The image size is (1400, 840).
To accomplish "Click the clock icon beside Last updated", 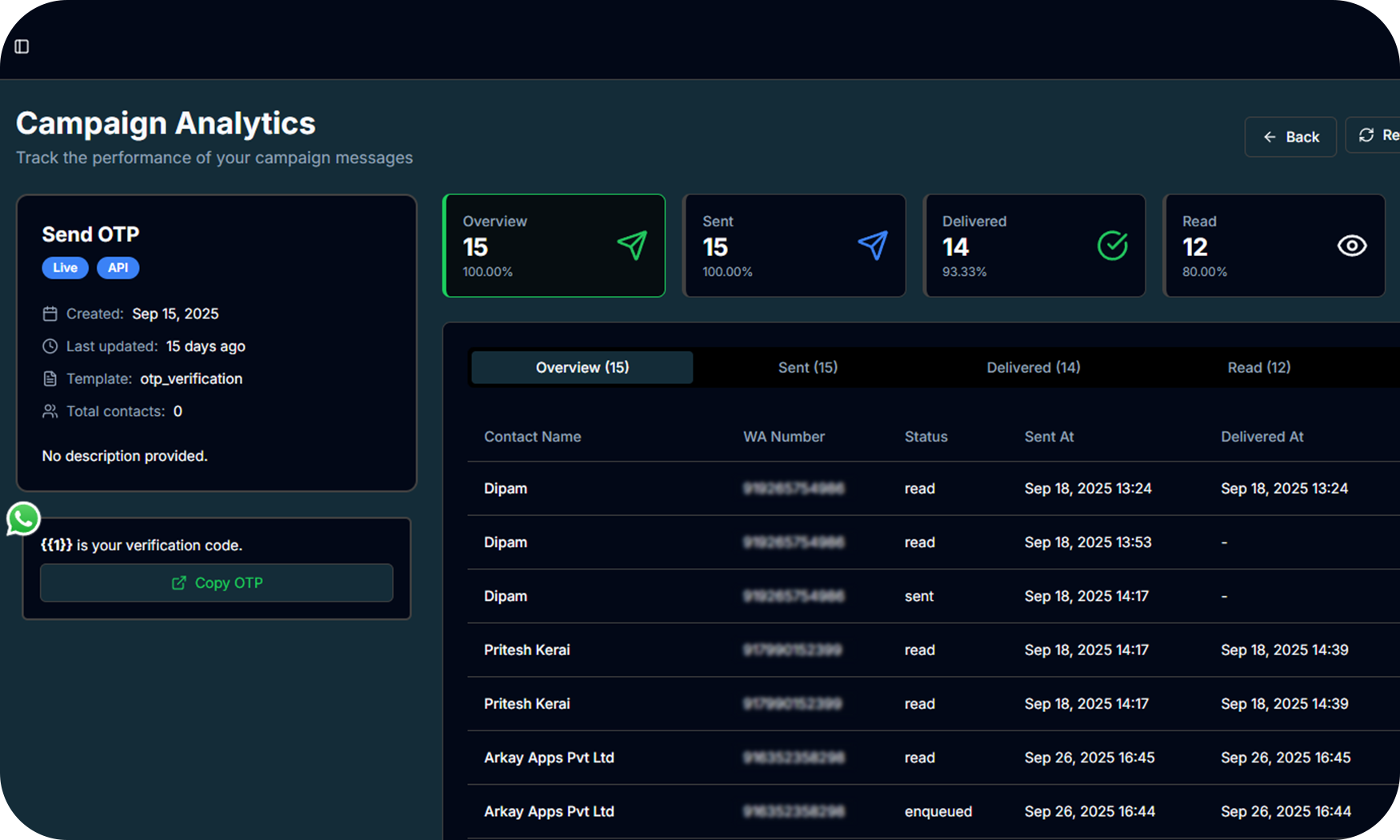I will pos(50,346).
